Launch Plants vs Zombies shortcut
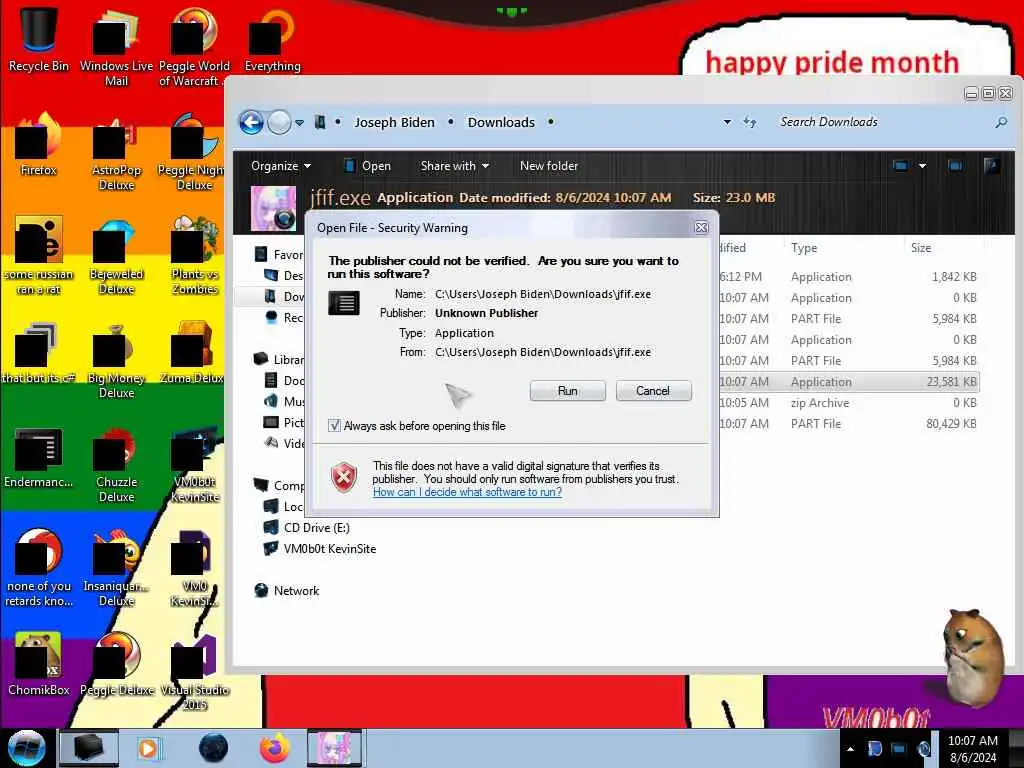 click(x=194, y=256)
